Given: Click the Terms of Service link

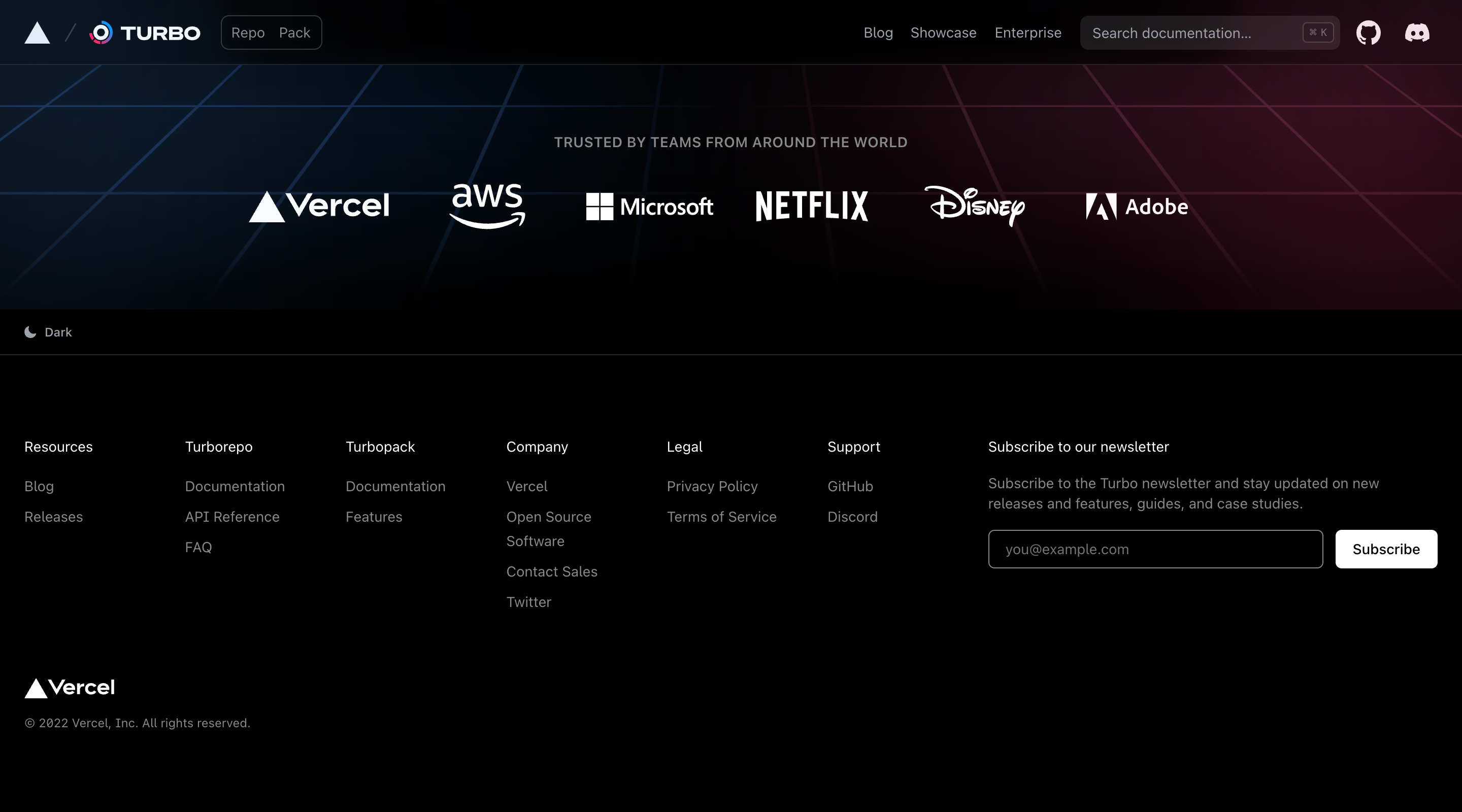Looking at the screenshot, I should pyautogui.click(x=722, y=517).
